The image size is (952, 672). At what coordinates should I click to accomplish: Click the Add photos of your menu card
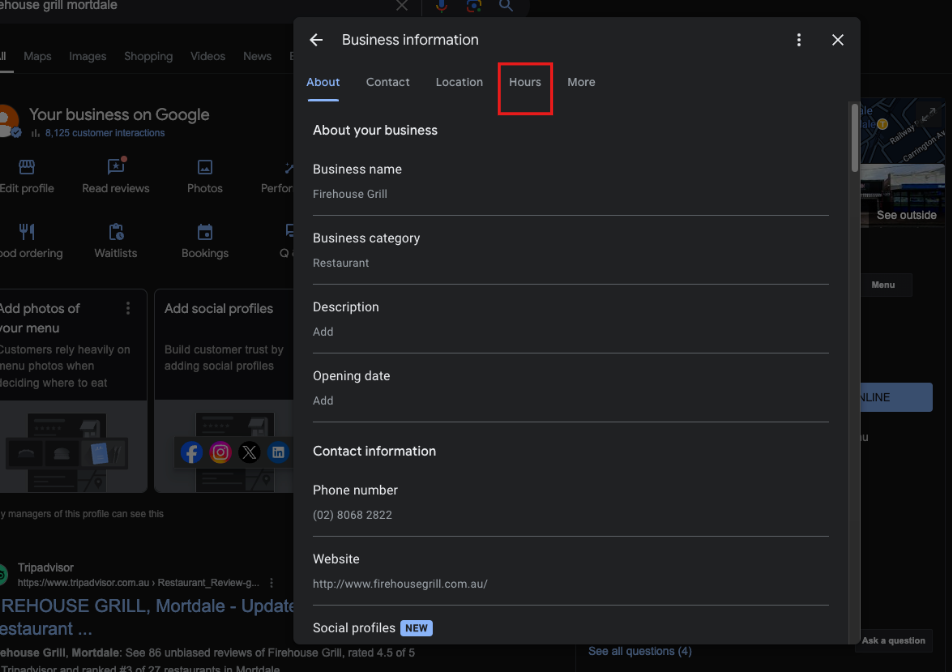coord(73,391)
